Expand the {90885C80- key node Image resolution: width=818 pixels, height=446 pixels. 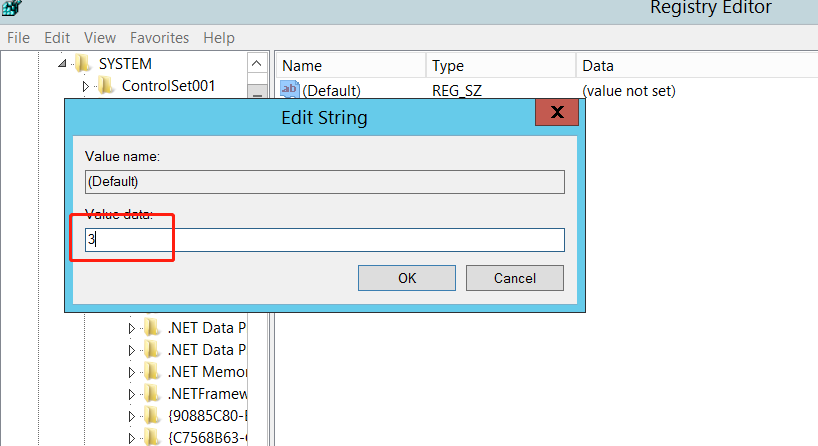(x=131, y=416)
